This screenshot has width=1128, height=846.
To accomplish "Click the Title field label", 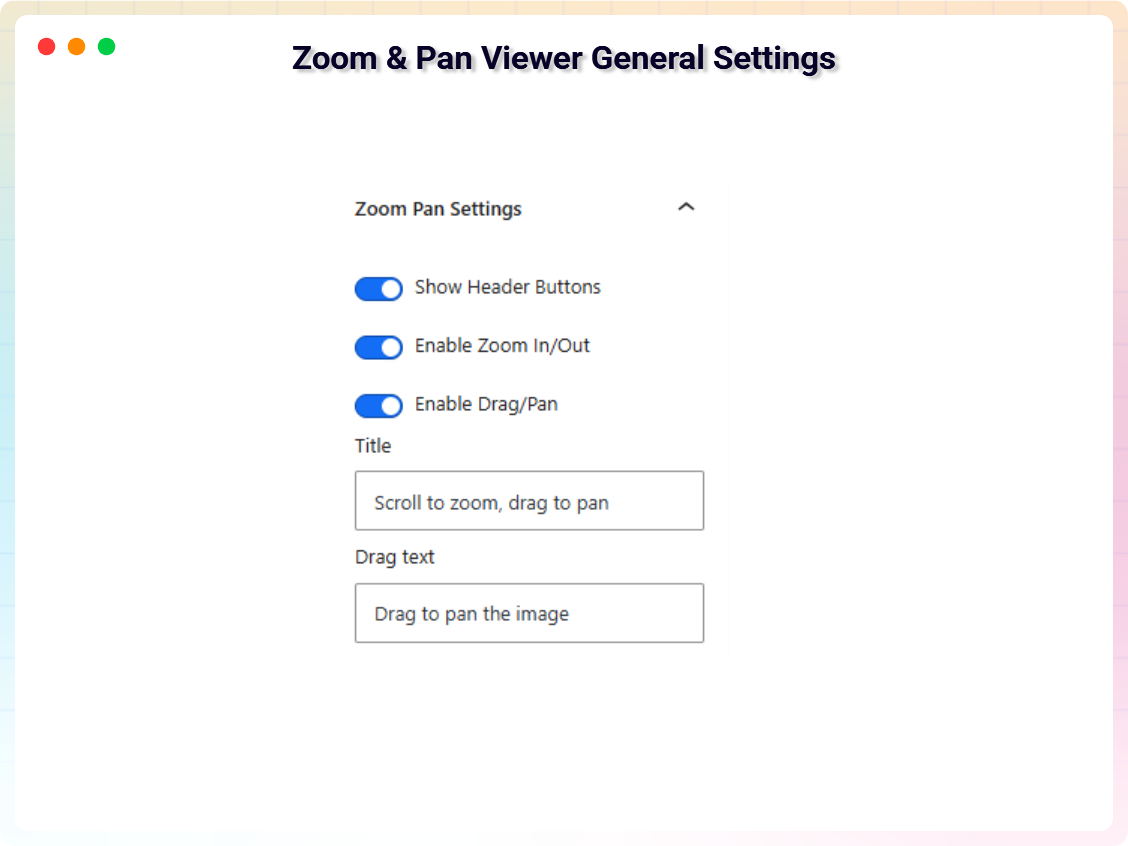I will point(372,446).
